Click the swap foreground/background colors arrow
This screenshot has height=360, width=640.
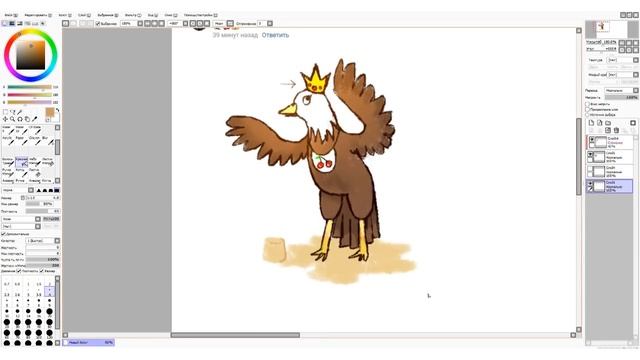click(57, 111)
